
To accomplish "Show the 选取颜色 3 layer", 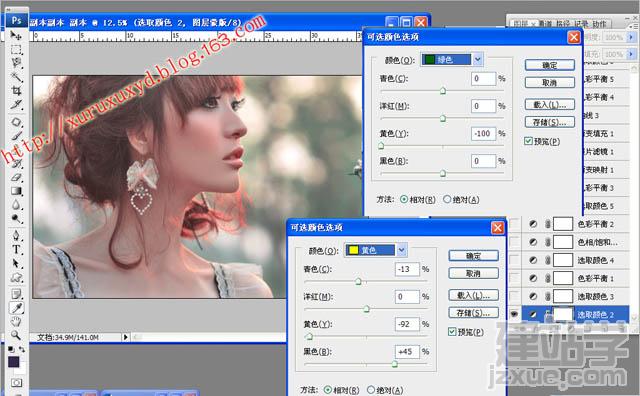I will [514, 296].
